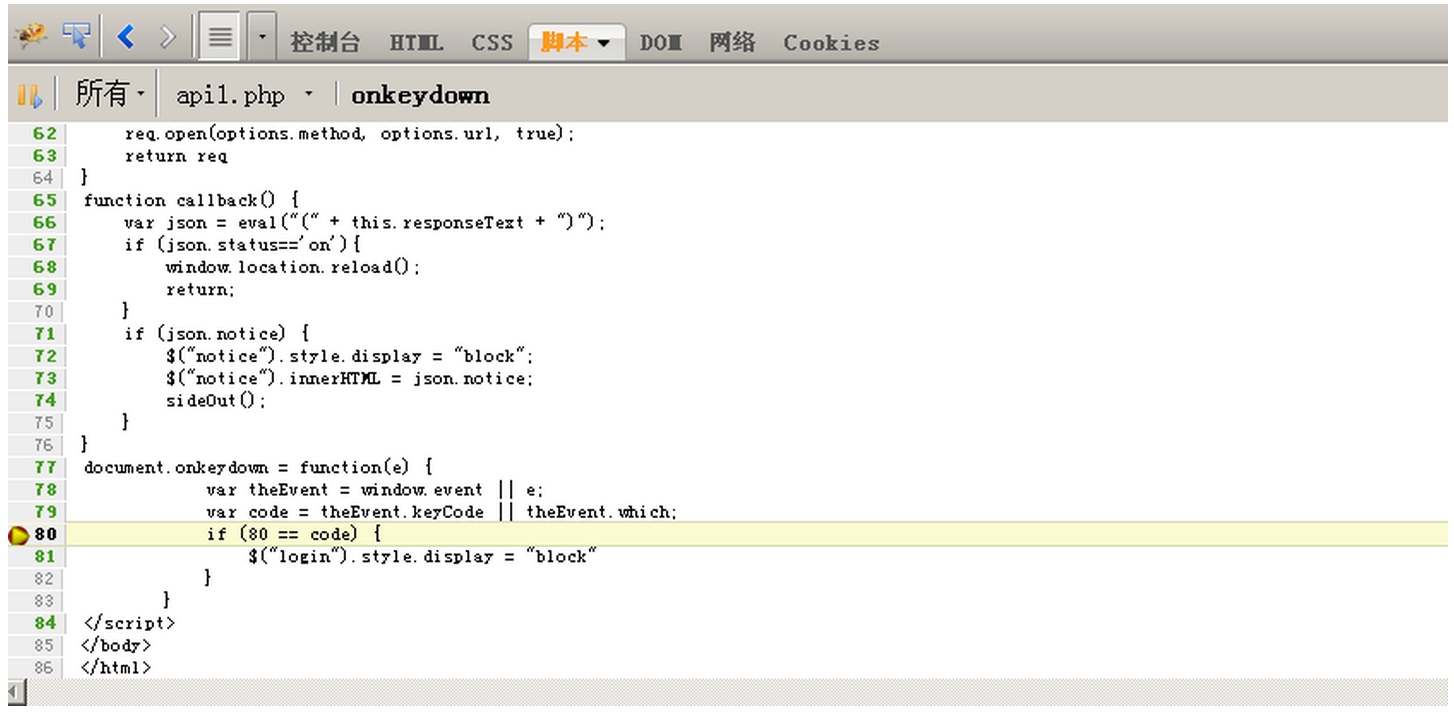Click the 'document.onkeydown = function(e) {' line
Image resolution: width=1454 pixels, height=712 pixels.
(x=258, y=467)
